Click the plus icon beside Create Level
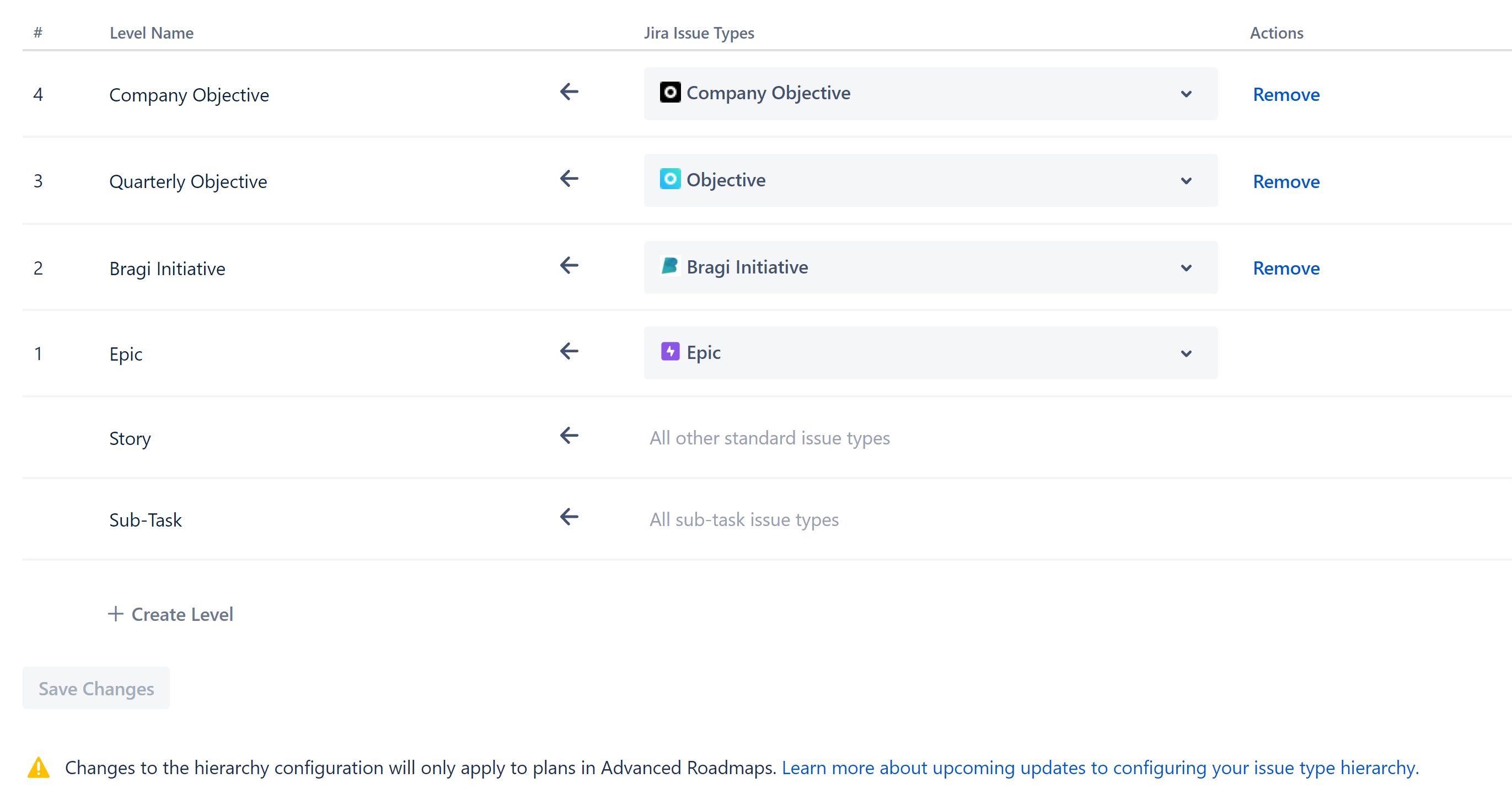This screenshot has height=794, width=1512. click(116, 614)
